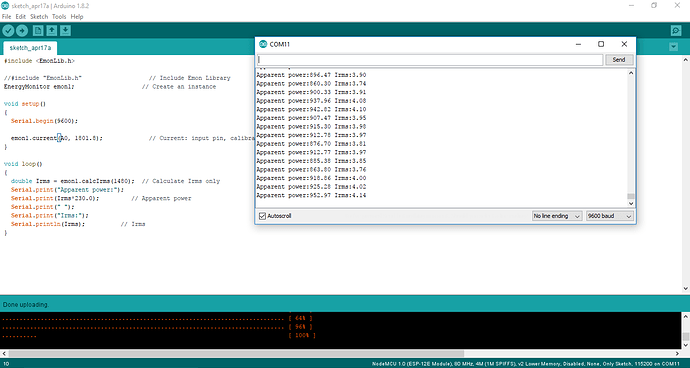Click the '[ 100% ]' console output

302,335
